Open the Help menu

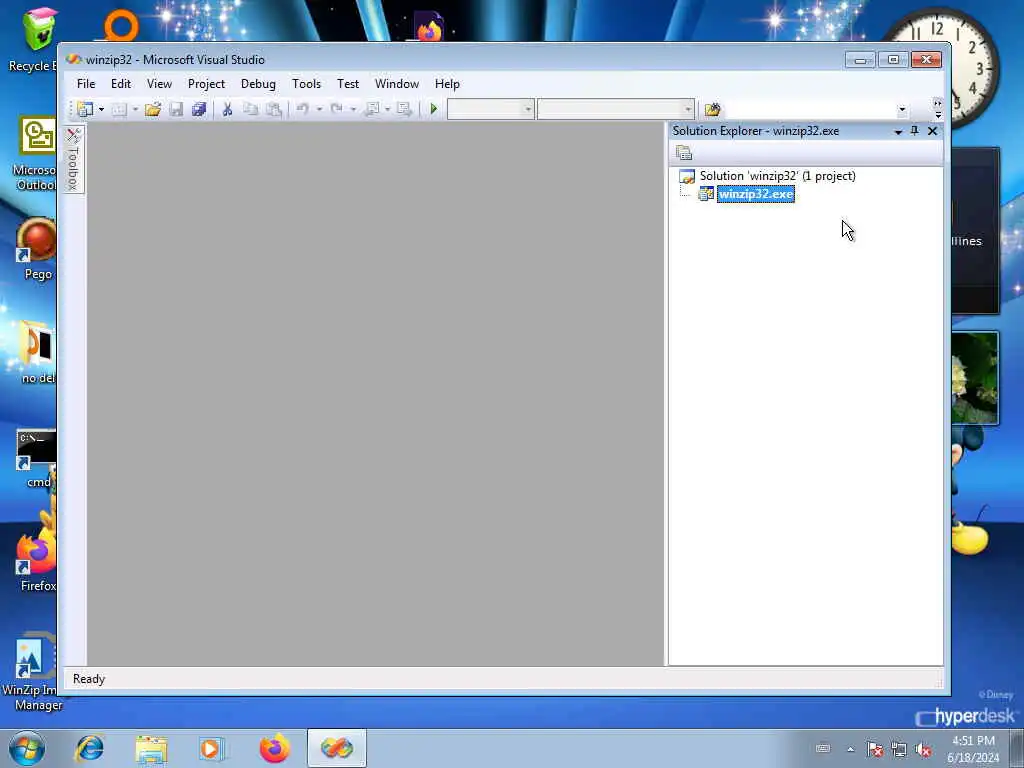click(x=447, y=84)
